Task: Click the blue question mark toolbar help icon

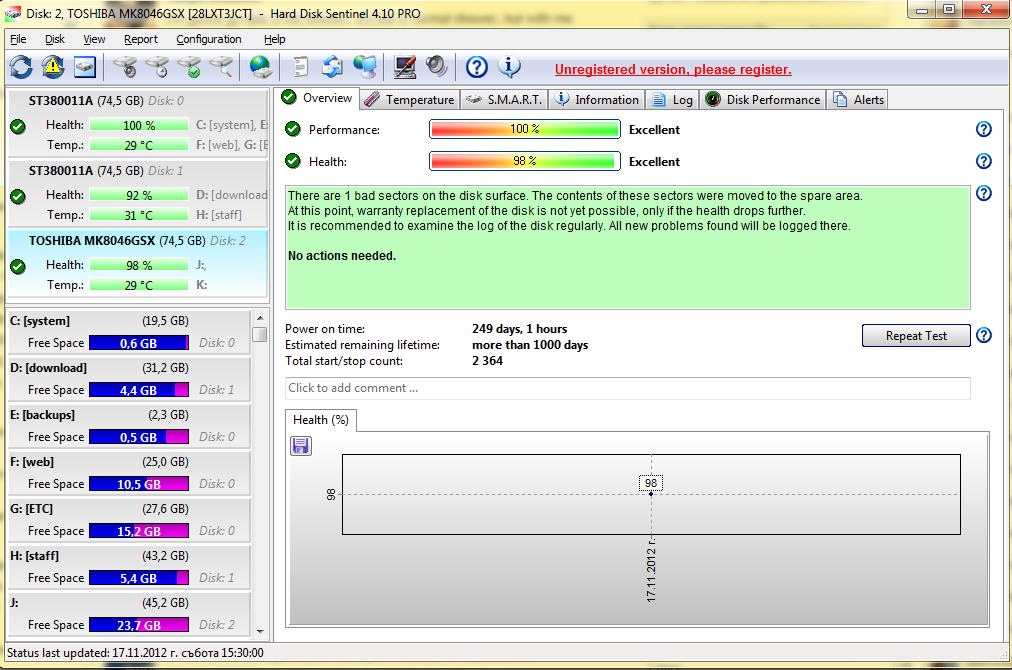Action: [x=477, y=66]
